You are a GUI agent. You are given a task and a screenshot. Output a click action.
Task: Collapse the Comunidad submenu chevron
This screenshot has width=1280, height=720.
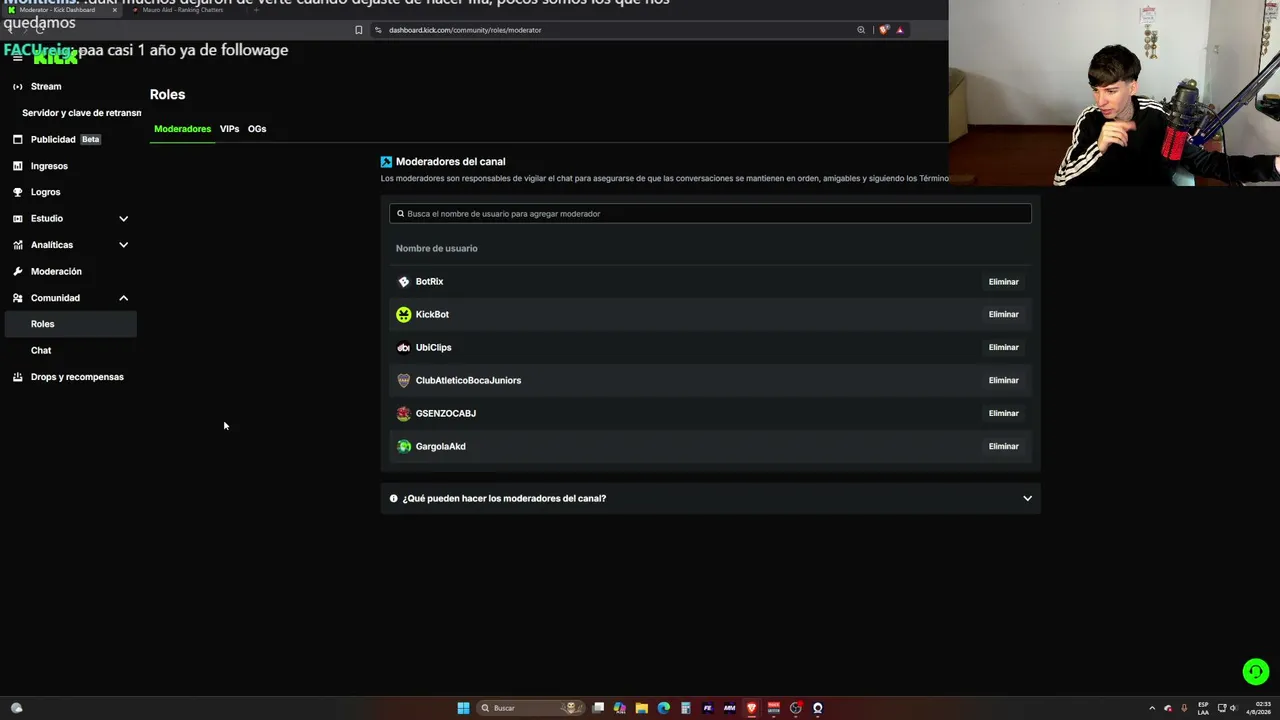pos(124,298)
